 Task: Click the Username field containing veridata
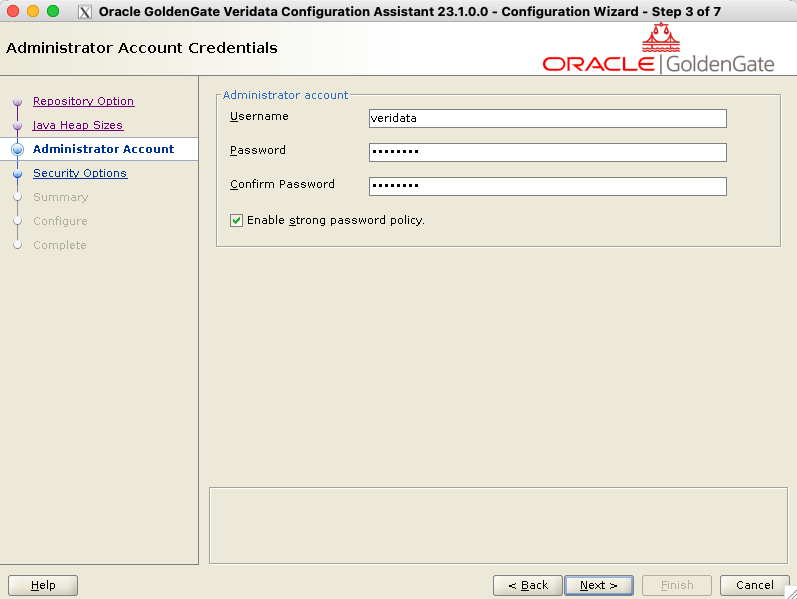547,118
